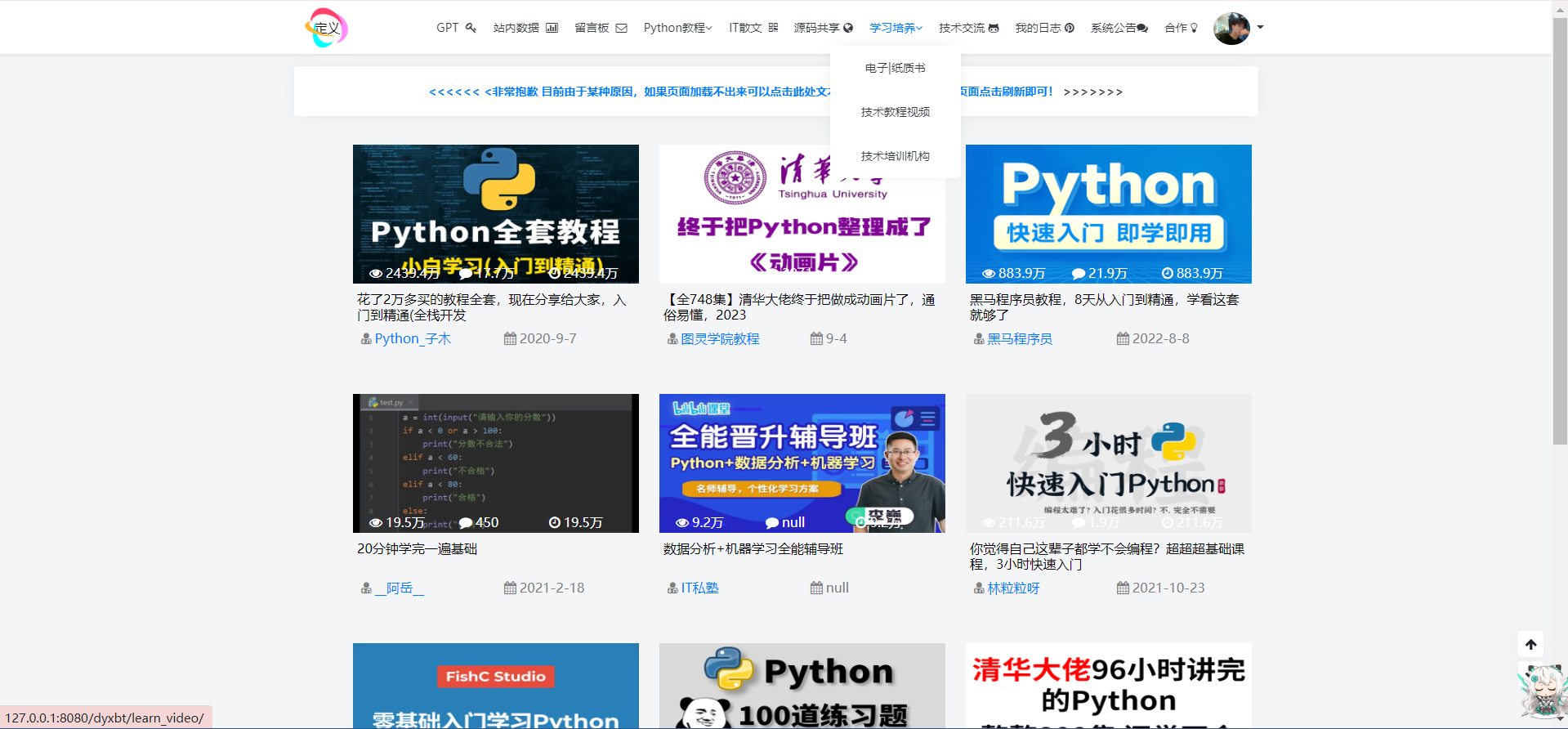This screenshot has height=729, width=1568.
Task: Open author link __阿岳__
Action: [400, 588]
